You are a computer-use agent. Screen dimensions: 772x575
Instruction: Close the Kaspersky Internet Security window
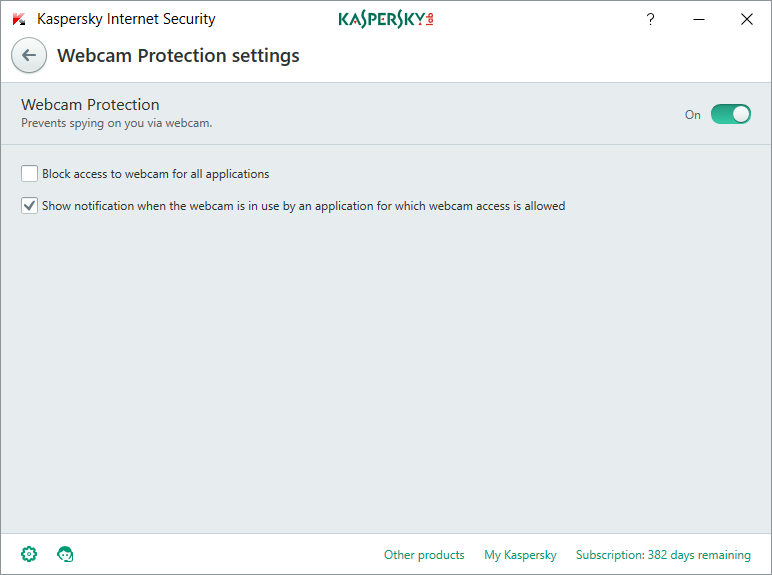click(746, 19)
